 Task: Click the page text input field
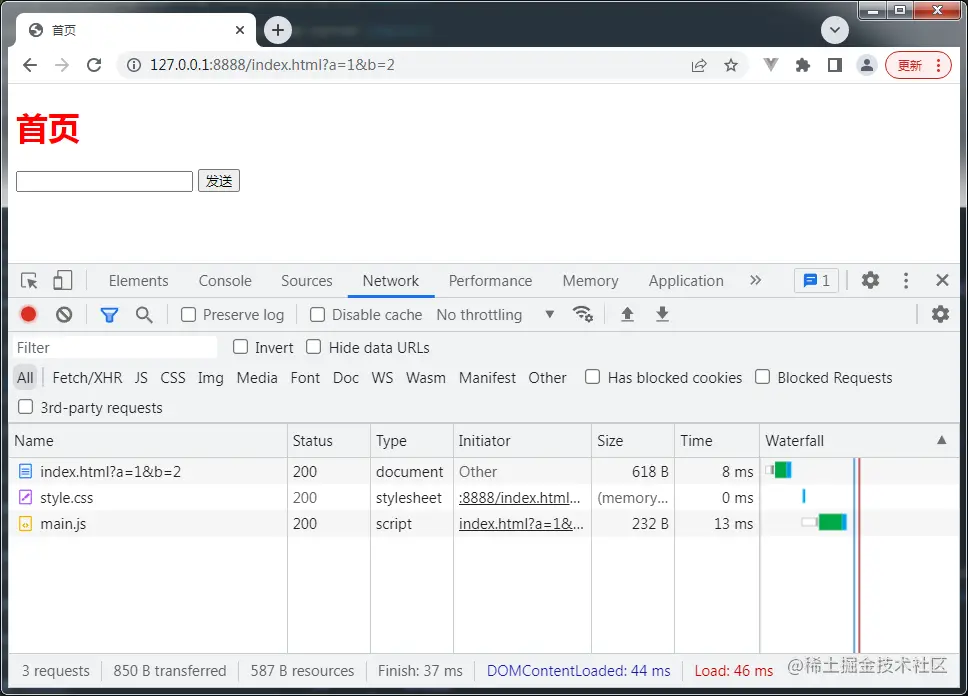[x=104, y=182]
